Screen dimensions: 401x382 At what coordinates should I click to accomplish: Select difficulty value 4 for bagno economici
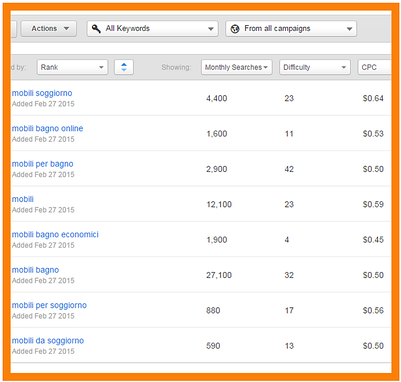tap(287, 240)
